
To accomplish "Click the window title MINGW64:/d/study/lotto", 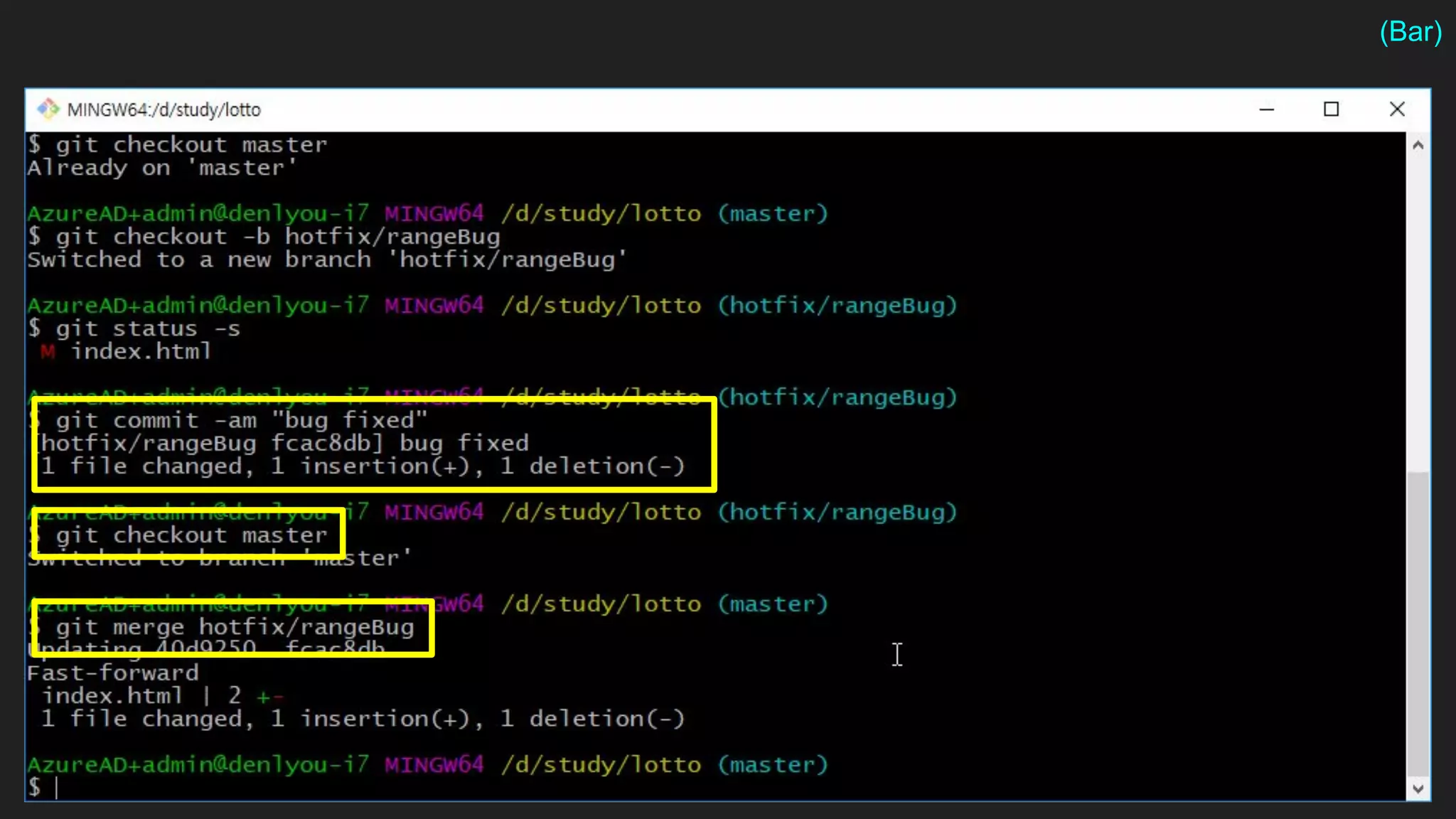I will coord(164,109).
